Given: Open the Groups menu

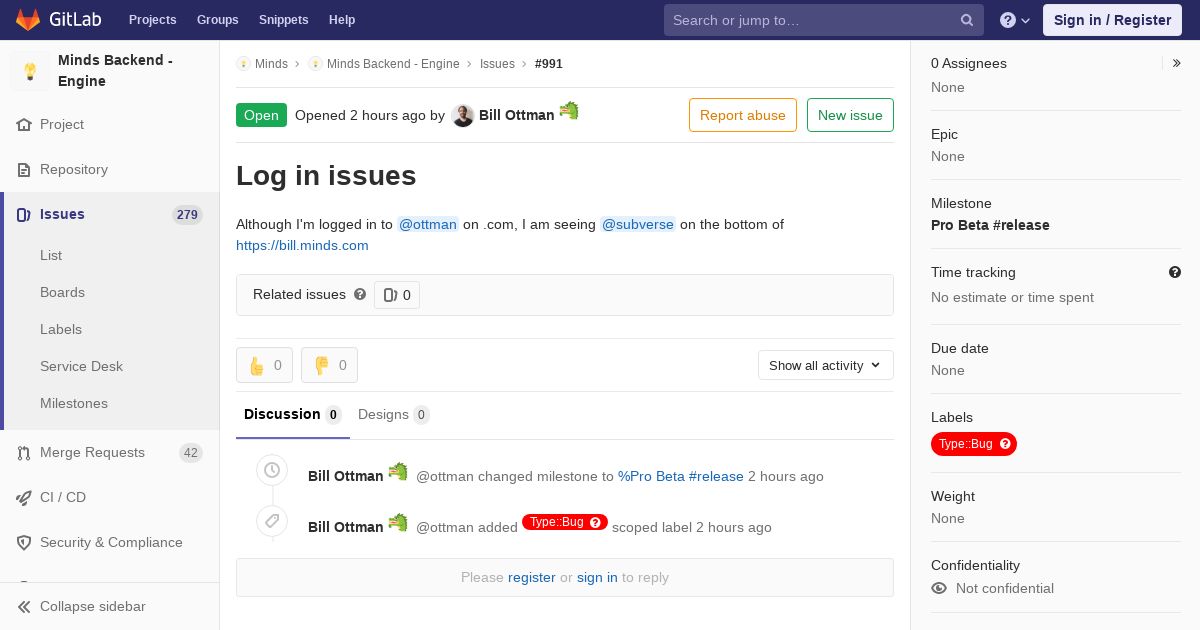Looking at the screenshot, I should click(x=218, y=20).
